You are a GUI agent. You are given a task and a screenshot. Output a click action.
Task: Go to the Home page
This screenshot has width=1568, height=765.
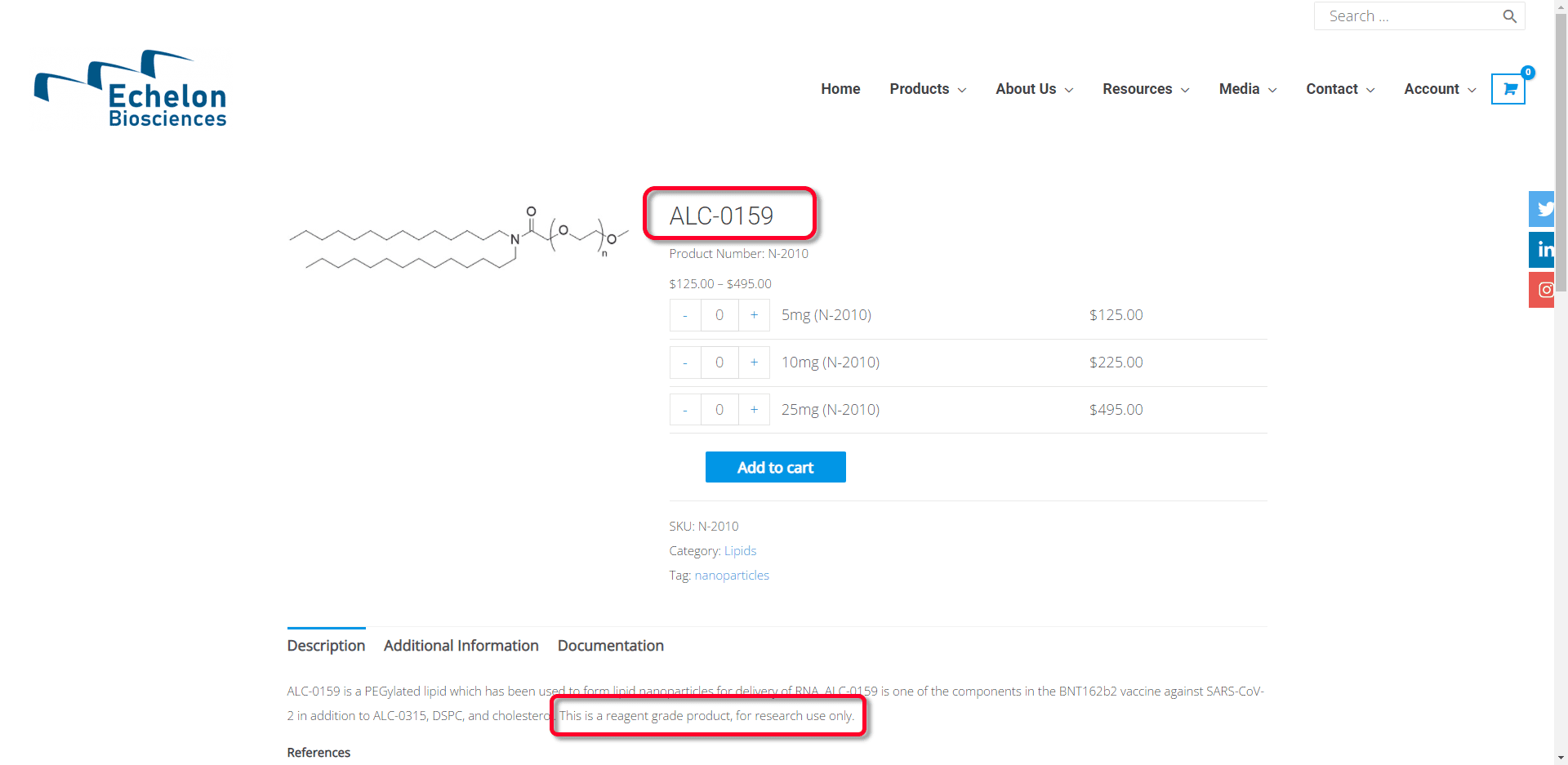point(840,89)
